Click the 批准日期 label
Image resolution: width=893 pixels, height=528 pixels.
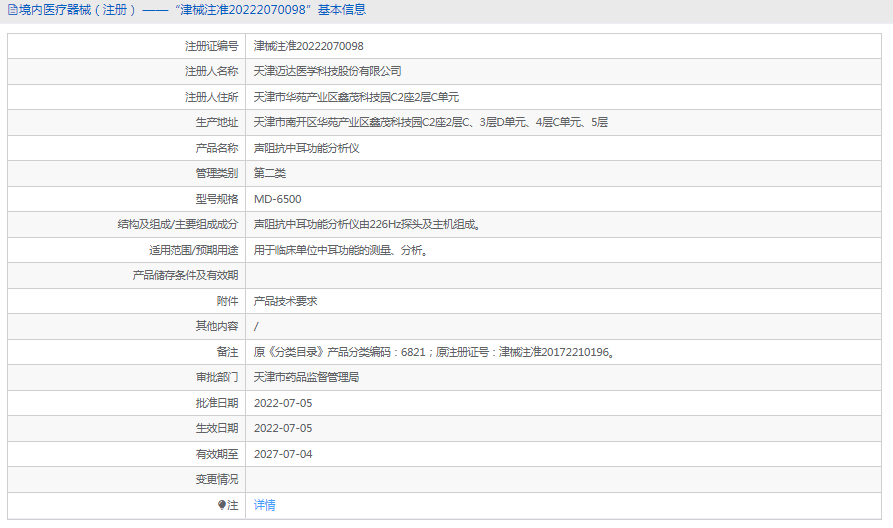pyautogui.click(x=216, y=403)
